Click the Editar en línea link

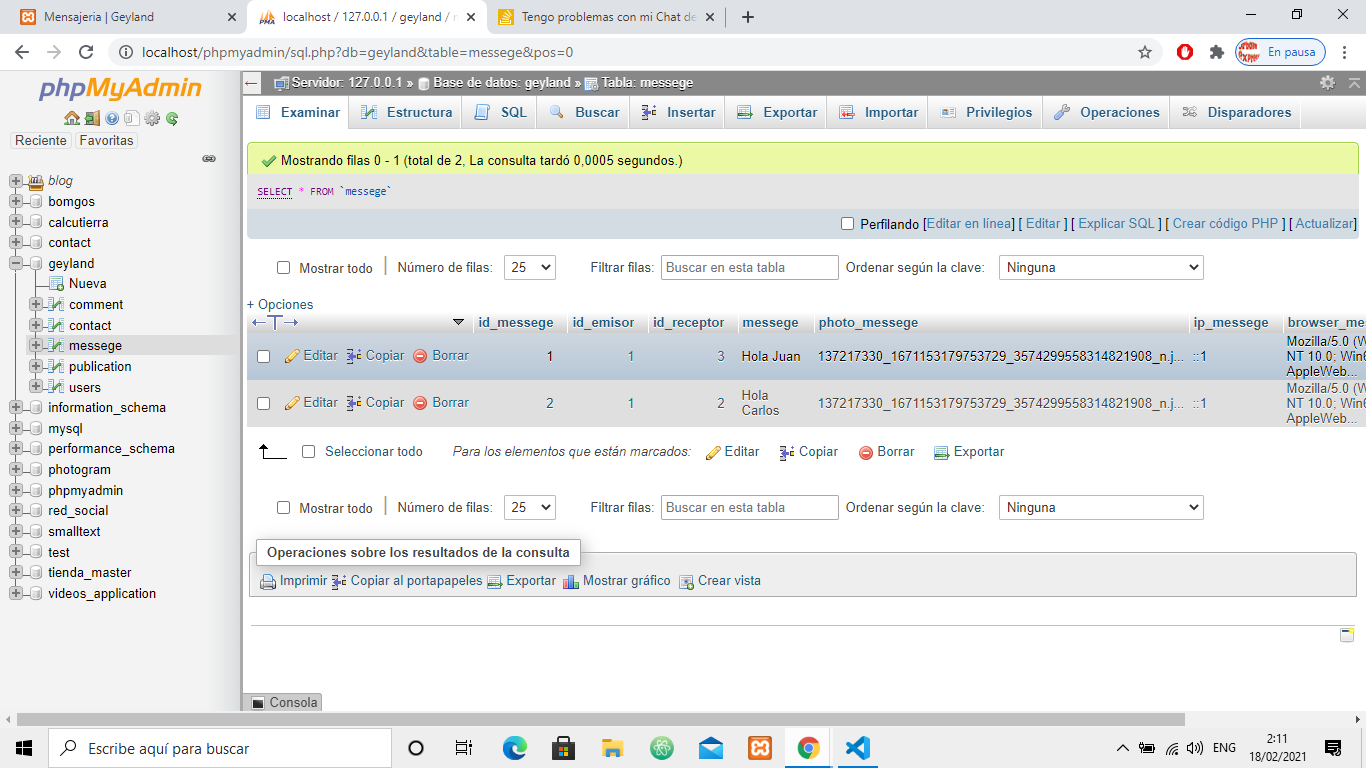click(x=970, y=224)
